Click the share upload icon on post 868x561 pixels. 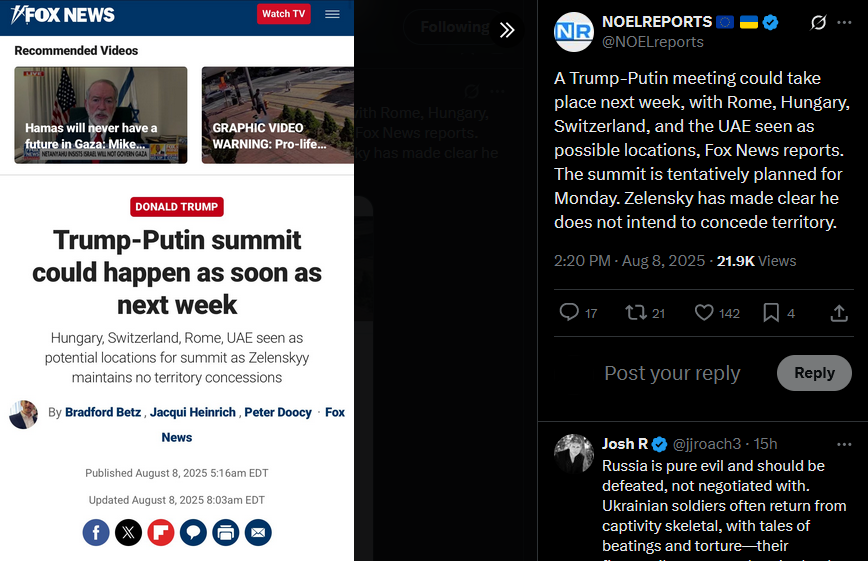point(839,313)
